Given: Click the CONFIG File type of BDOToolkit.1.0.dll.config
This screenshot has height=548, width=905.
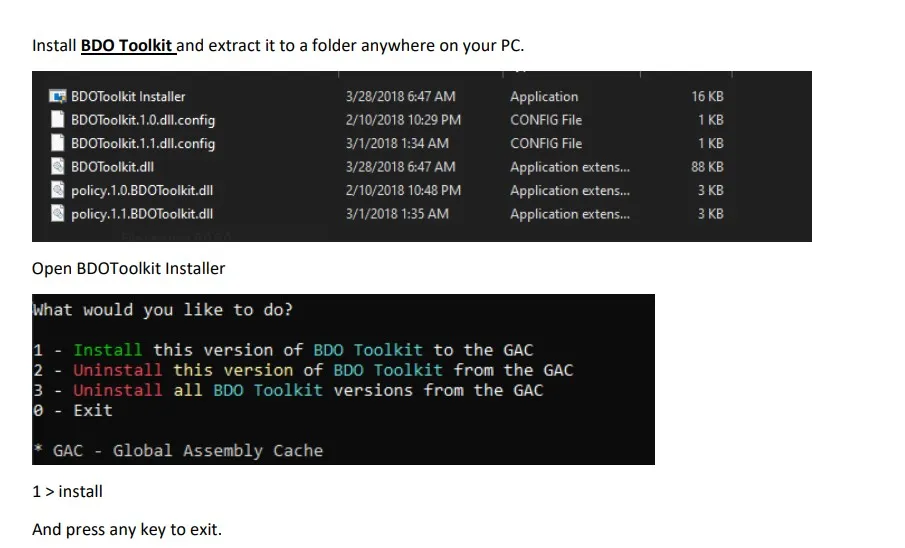Looking at the screenshot, I should coord(546,120).
